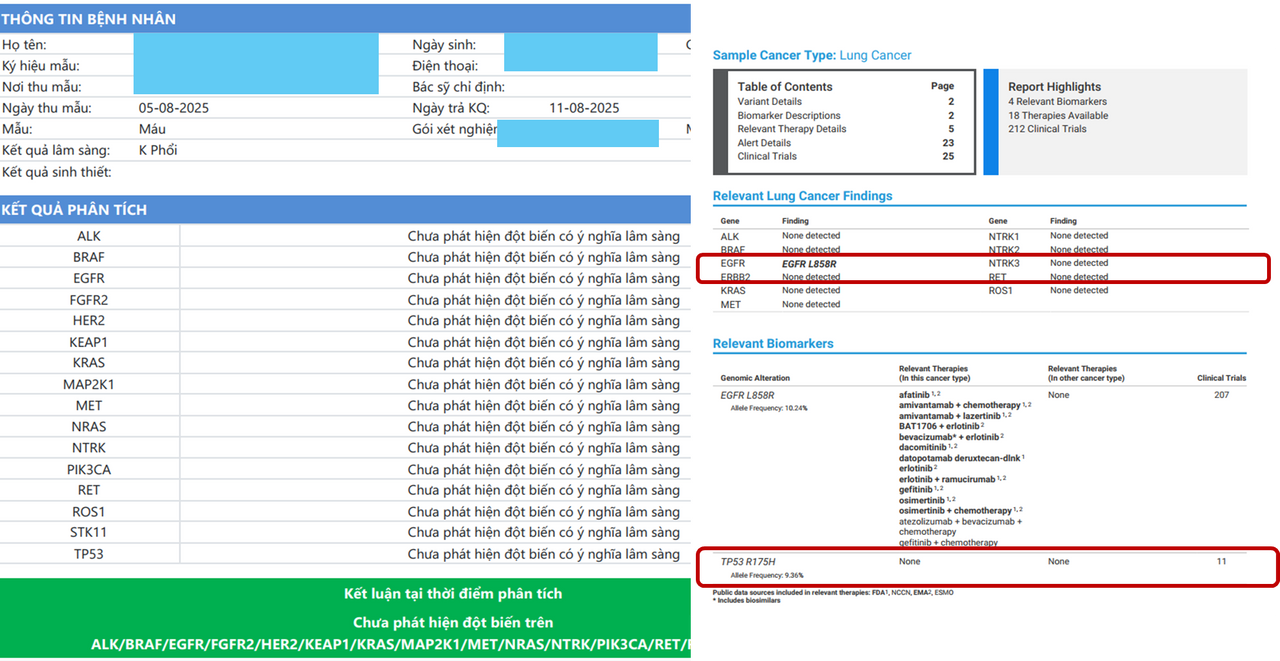Select the KEAP1 gene row label
This screenshot has height=661, width=1280.
[x=89, y=342]
